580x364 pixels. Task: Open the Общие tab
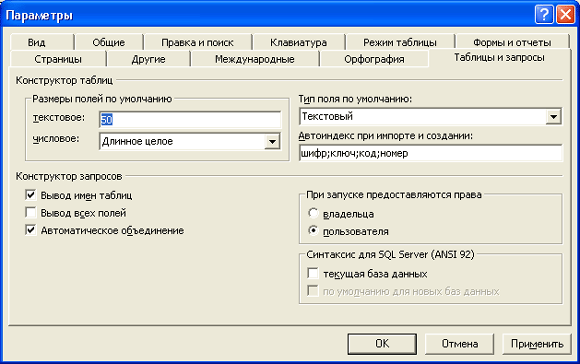[108, 43]
